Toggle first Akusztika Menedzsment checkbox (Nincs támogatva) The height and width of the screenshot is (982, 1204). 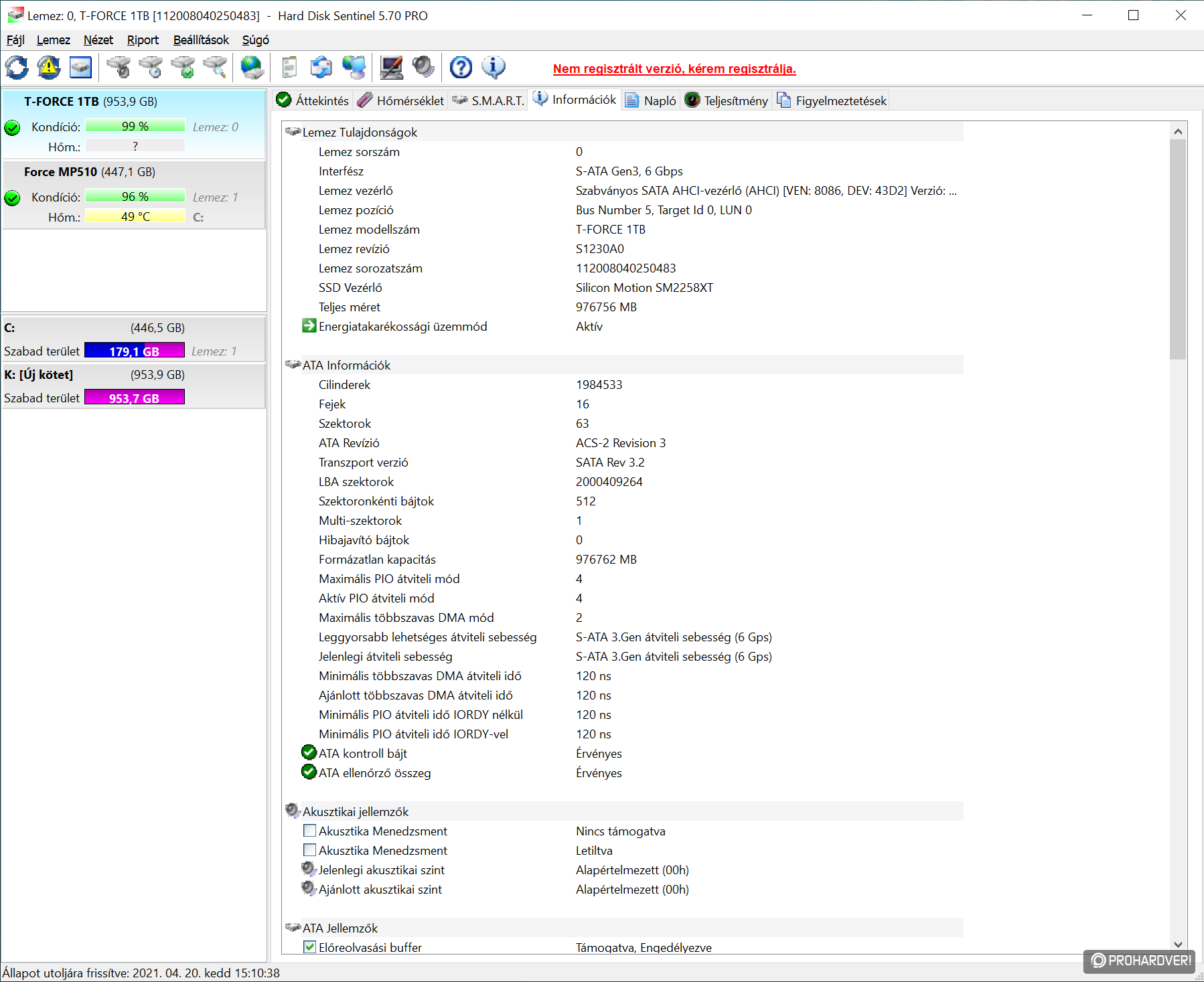[x=309, y=831]
